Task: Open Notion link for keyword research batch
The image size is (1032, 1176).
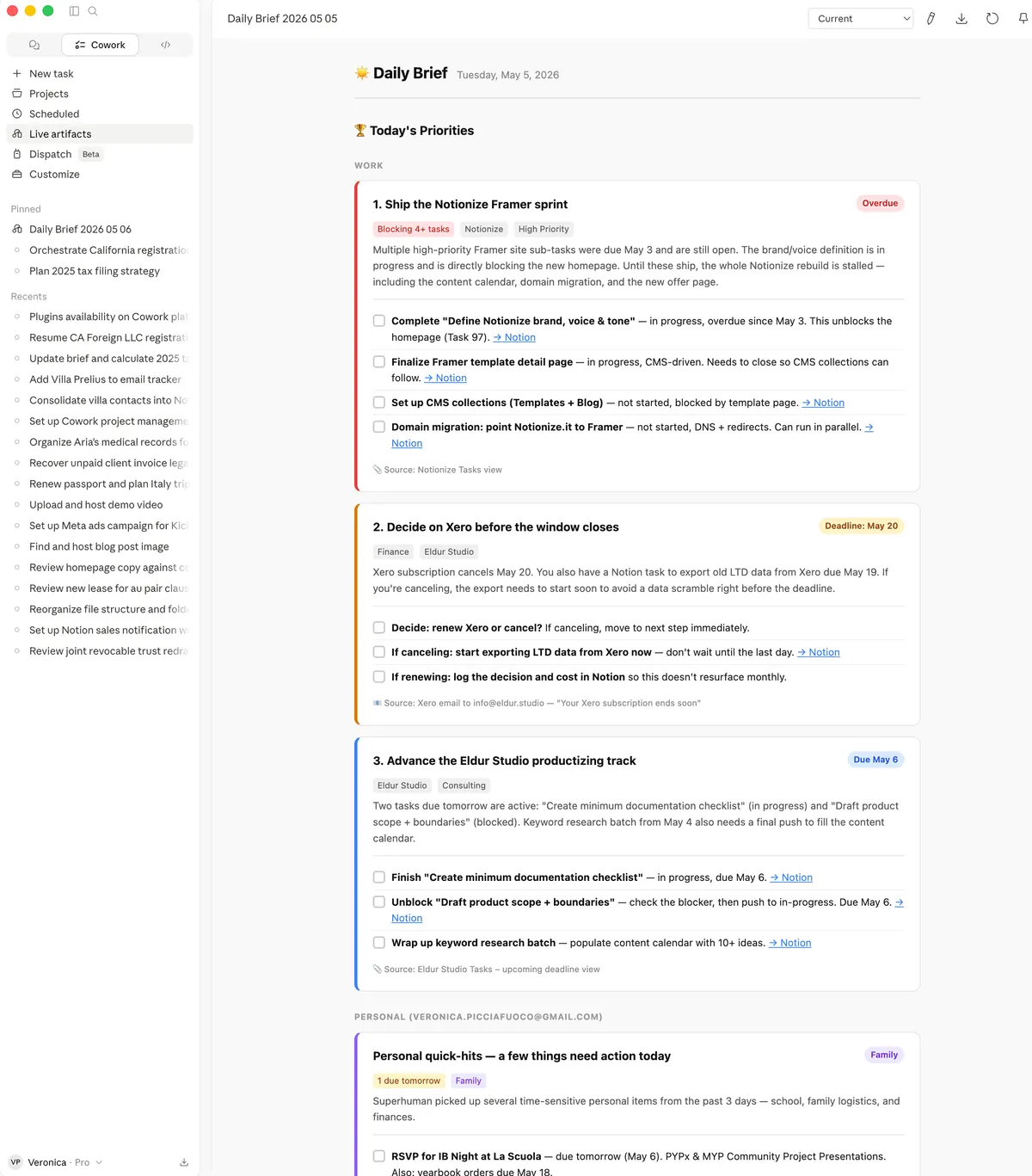Action: (x=790, y=943)
